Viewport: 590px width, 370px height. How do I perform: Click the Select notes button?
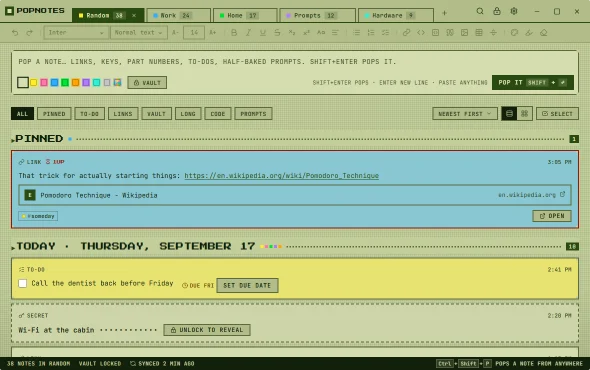pos(557,114)
